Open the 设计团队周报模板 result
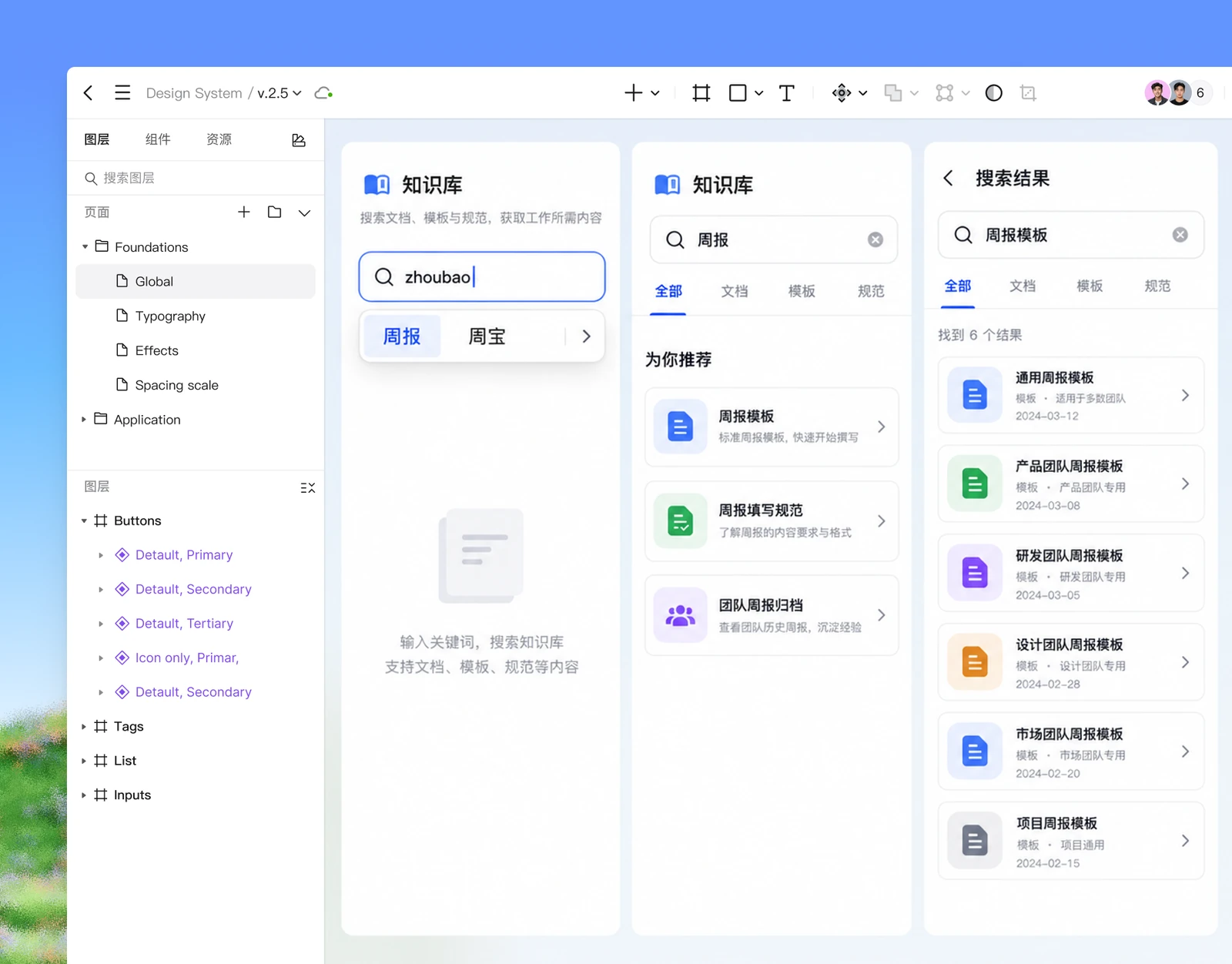 pyautogui.click(x=1071, y=663)
